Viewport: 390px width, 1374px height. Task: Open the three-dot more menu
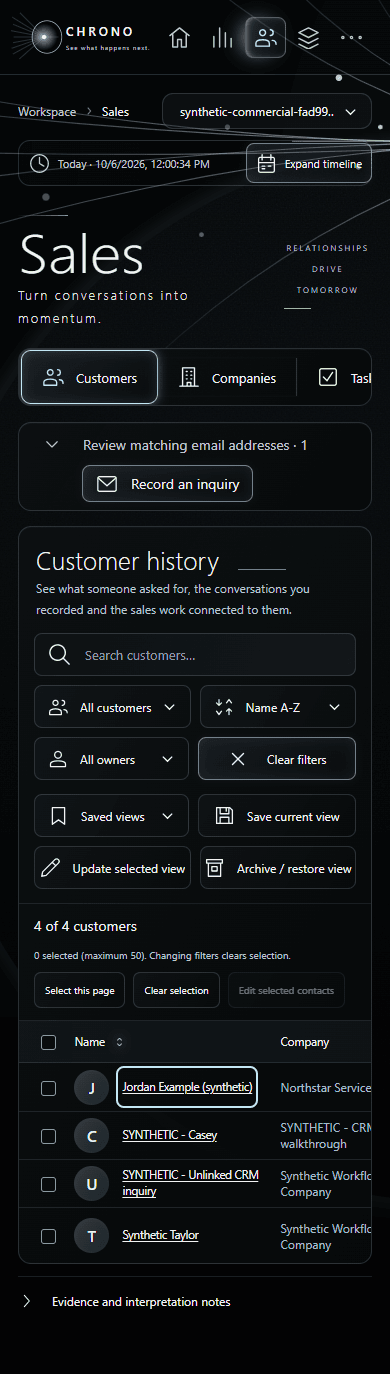(x=351, y=38)
